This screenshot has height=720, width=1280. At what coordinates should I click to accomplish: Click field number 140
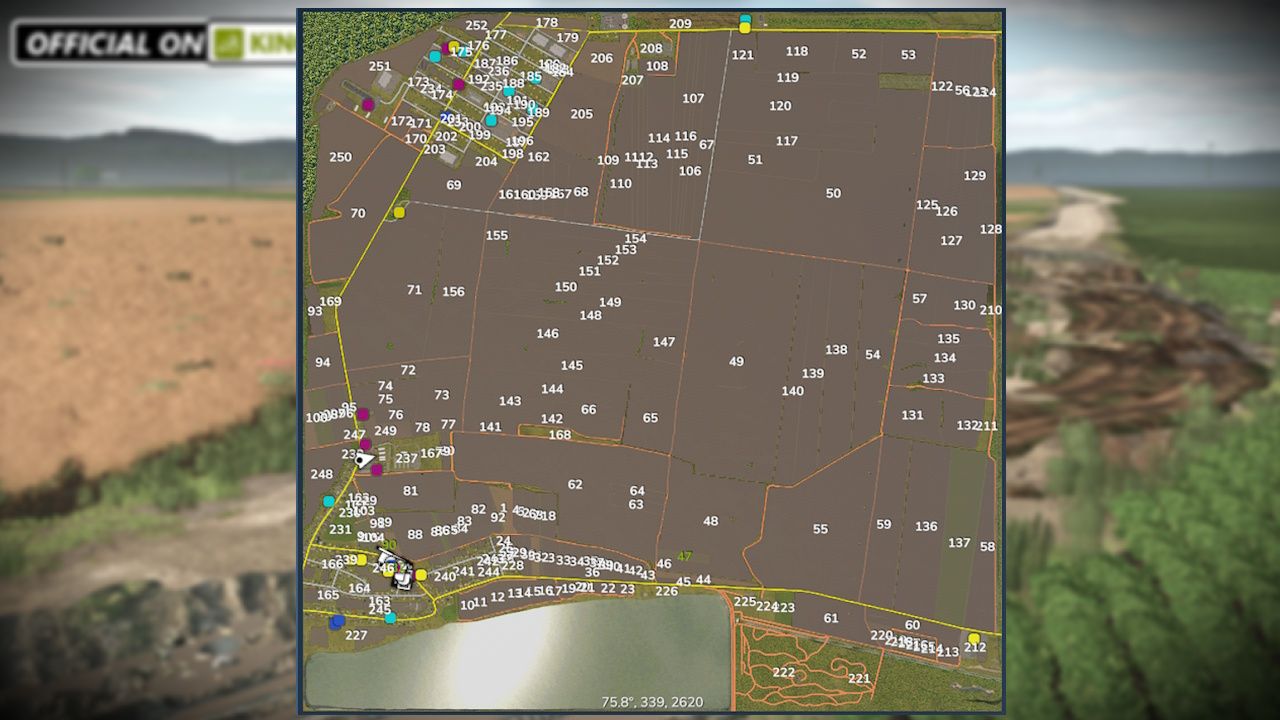coord(792,391)
